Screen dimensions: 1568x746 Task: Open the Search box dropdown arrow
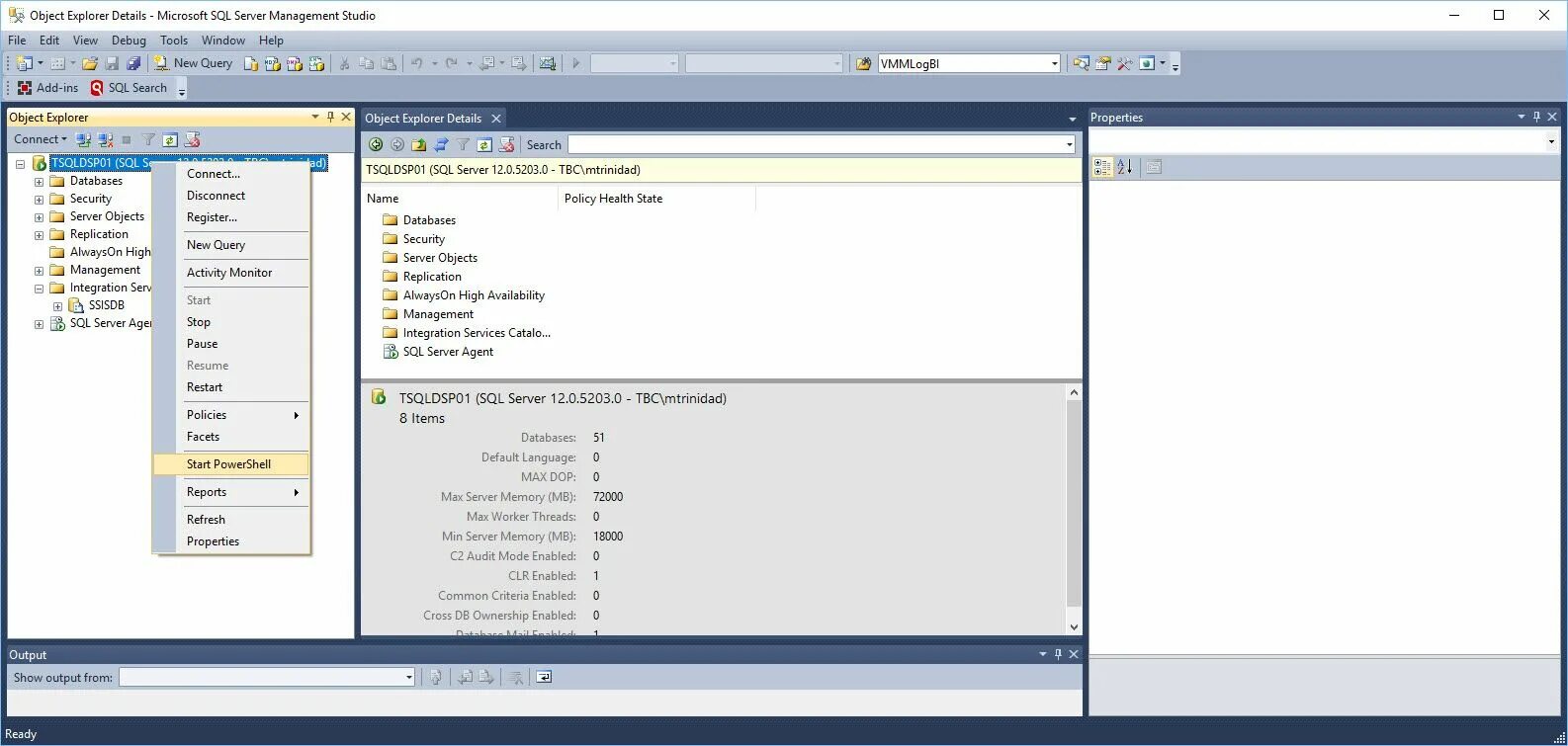[x=1070, y=144]
